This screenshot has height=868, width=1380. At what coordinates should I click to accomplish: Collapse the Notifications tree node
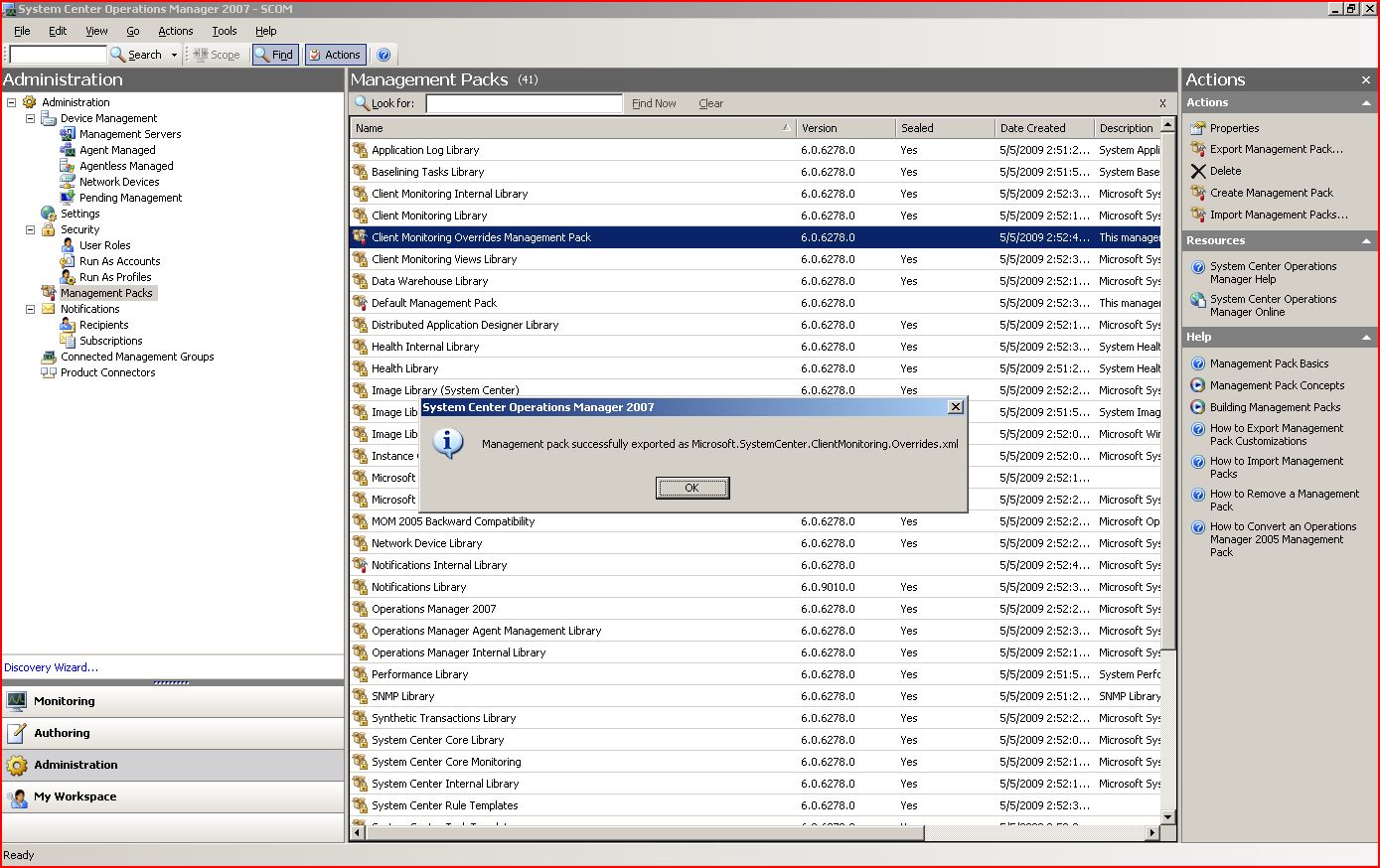pos(31,309)
